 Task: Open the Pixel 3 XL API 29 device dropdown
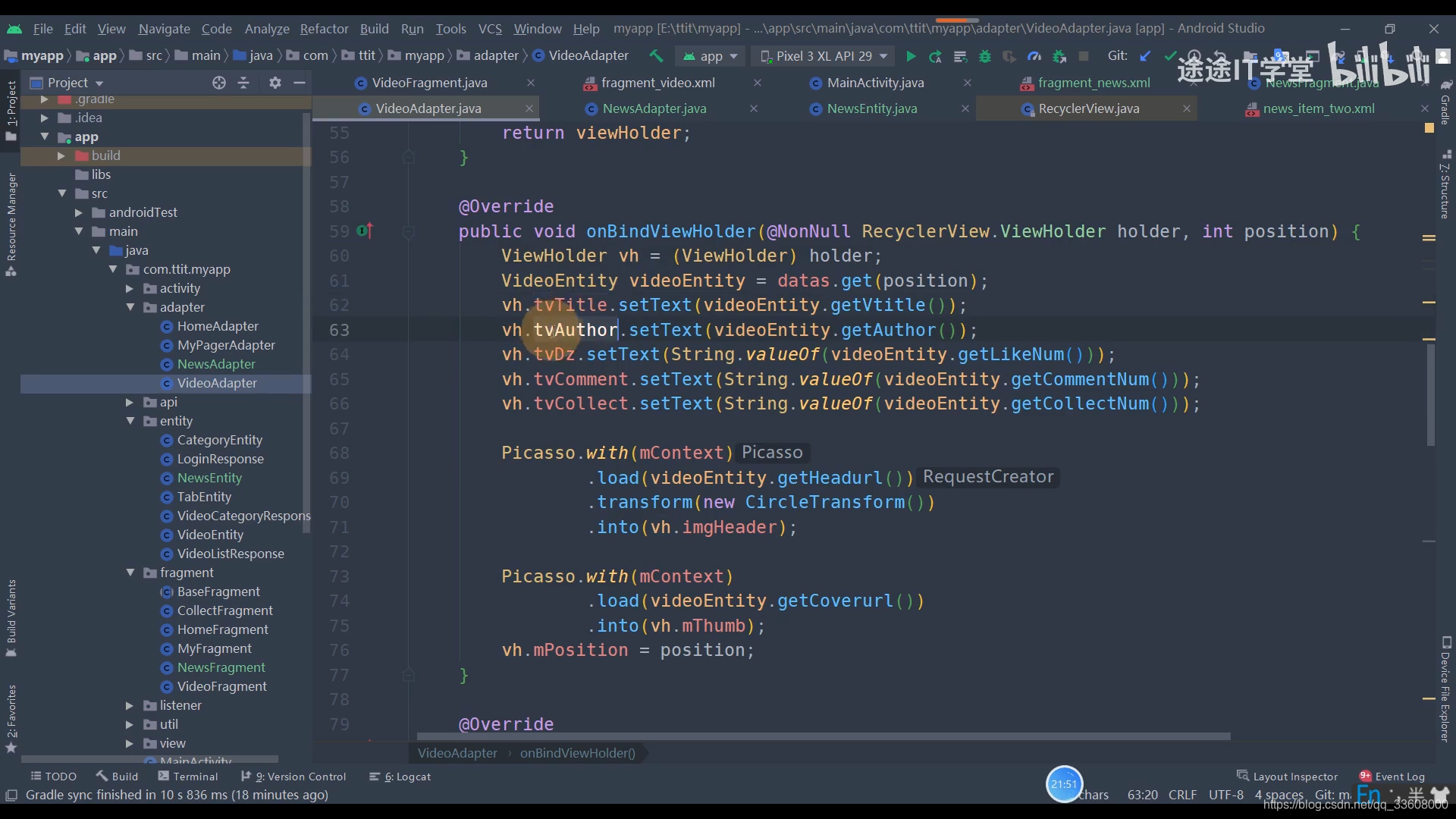[x=823, y=56]
